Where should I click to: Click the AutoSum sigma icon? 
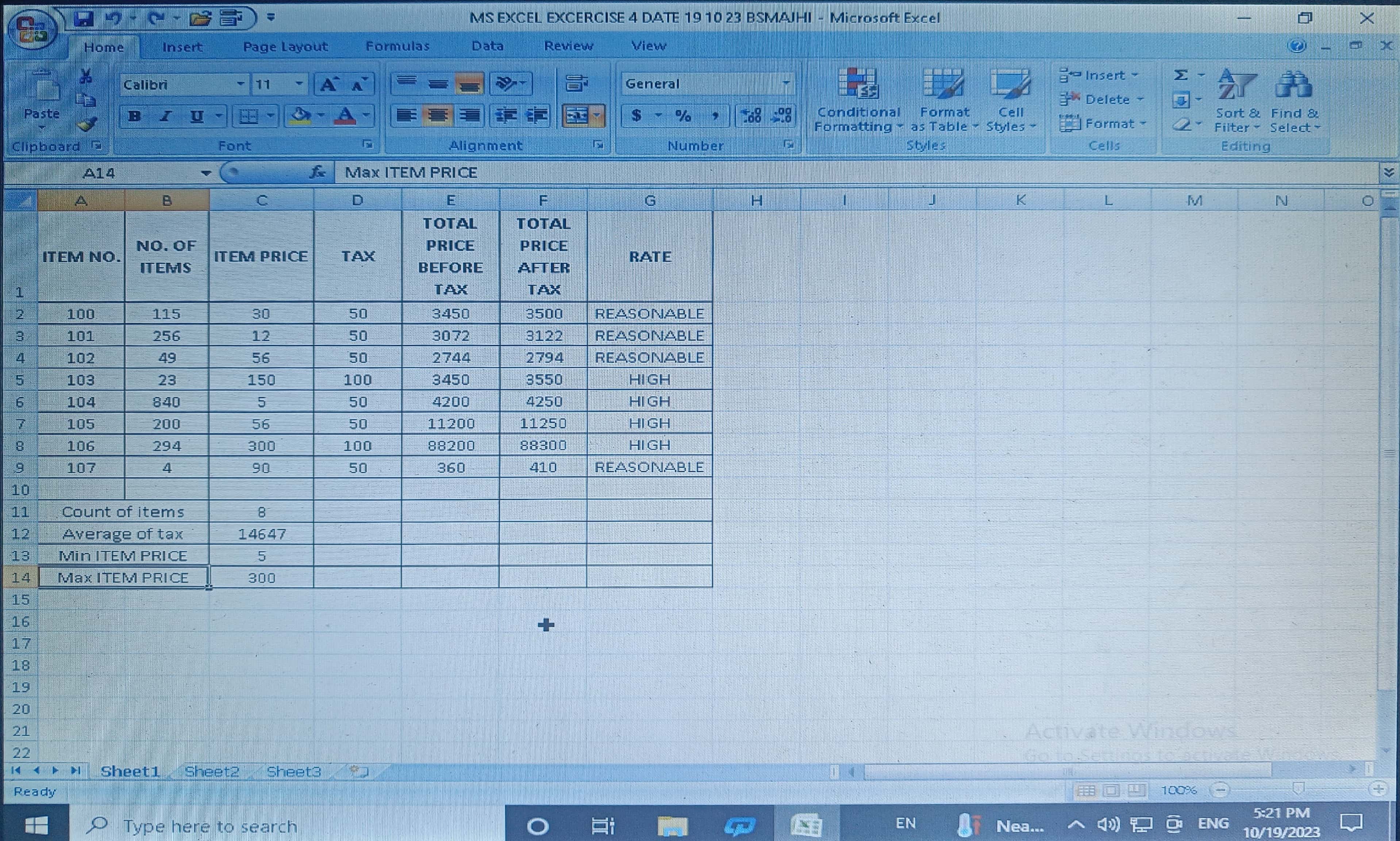(1181, 75)
